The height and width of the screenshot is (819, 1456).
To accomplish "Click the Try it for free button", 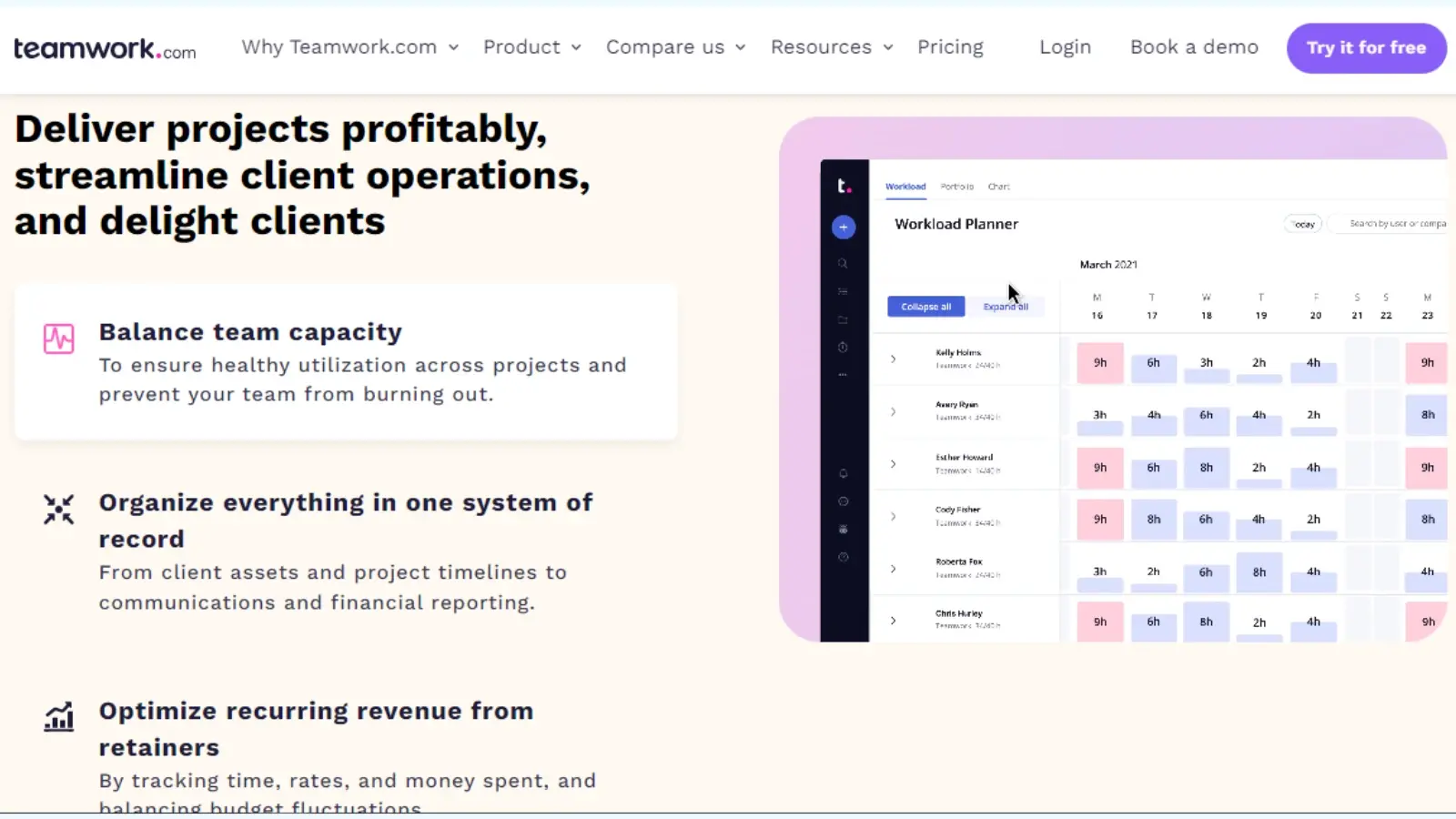I will point(1366,48).
